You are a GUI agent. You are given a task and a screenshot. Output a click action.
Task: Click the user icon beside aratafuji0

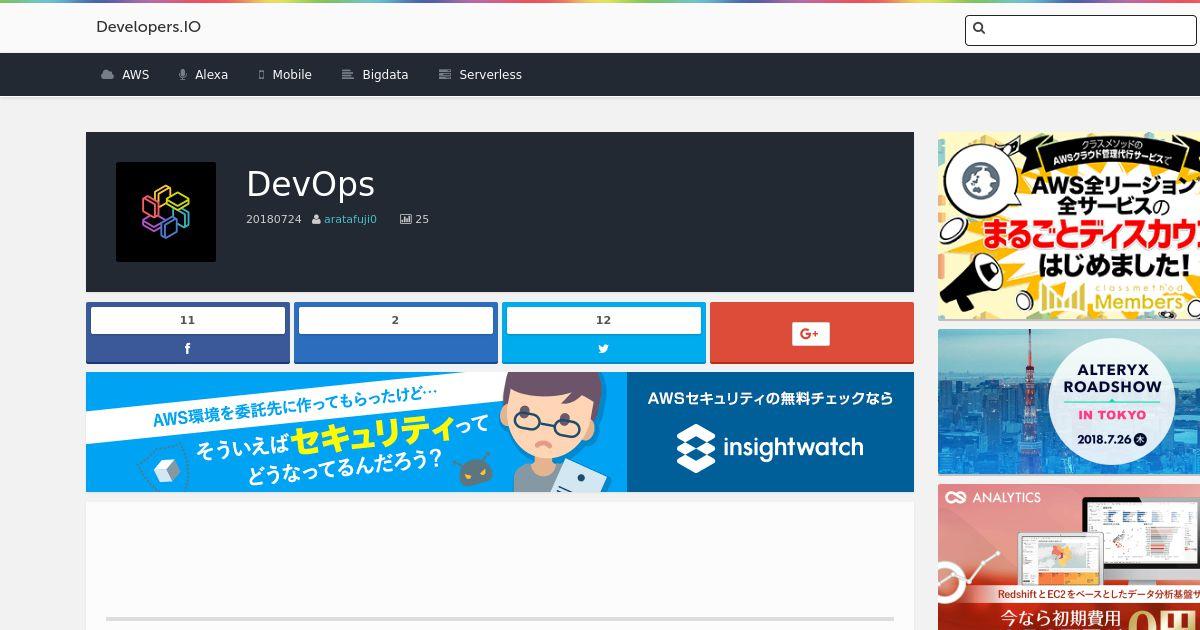tap(316, 219)
